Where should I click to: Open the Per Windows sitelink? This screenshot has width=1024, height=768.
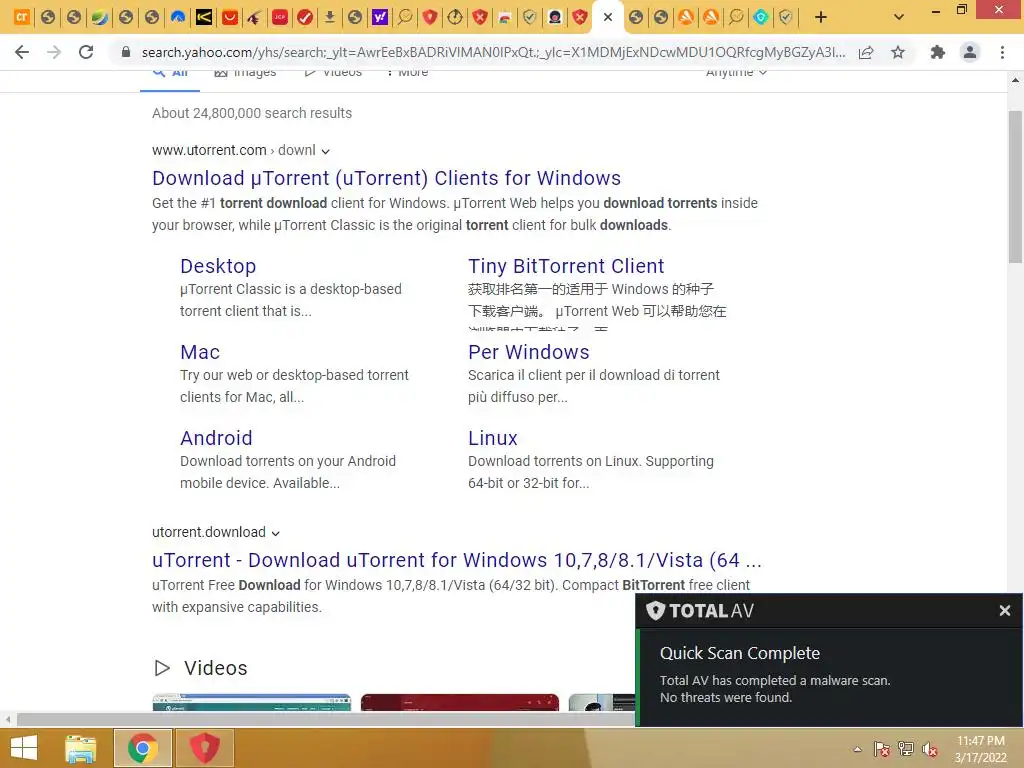(x=528, y=352)
